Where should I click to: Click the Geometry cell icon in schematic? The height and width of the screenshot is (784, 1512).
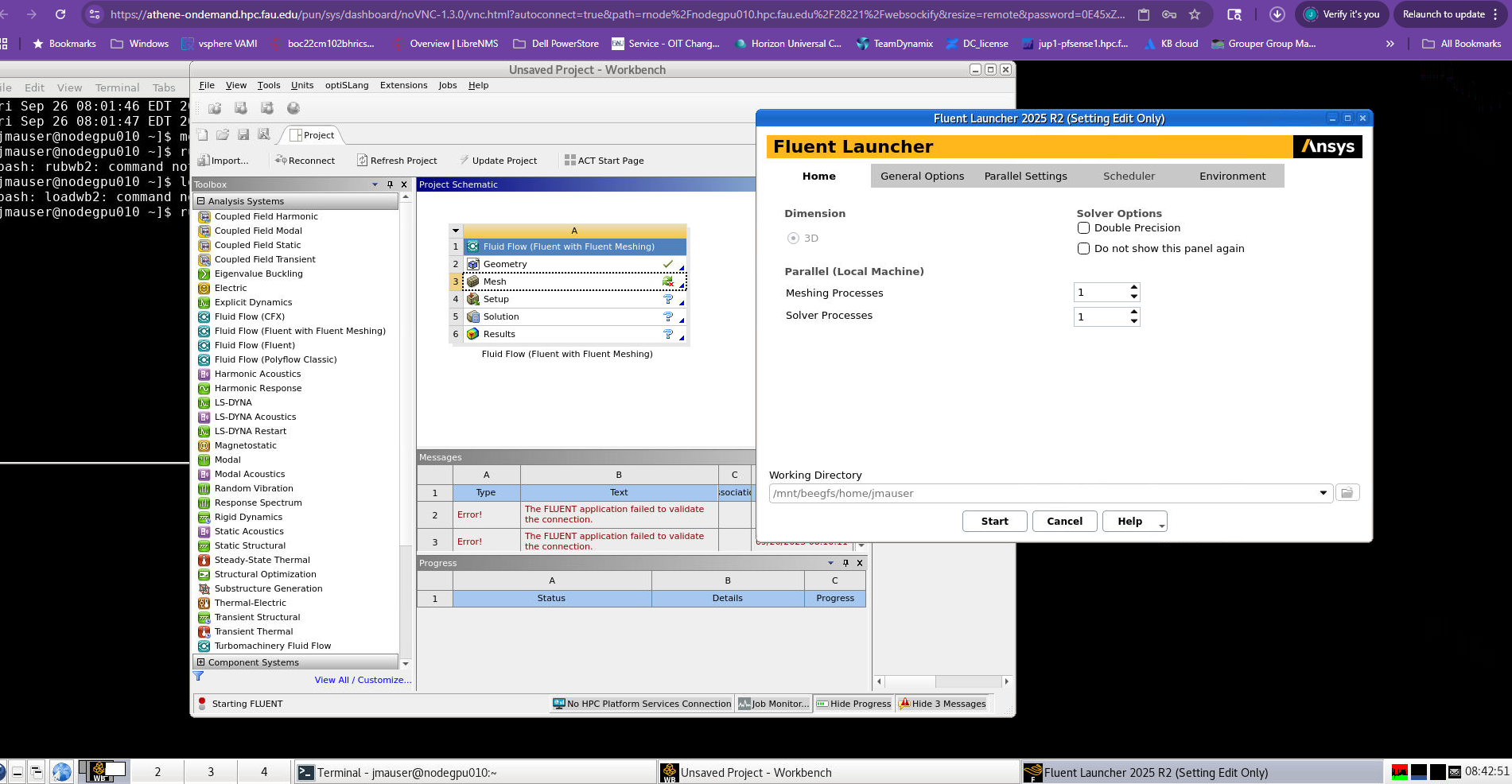pos(473,264)
